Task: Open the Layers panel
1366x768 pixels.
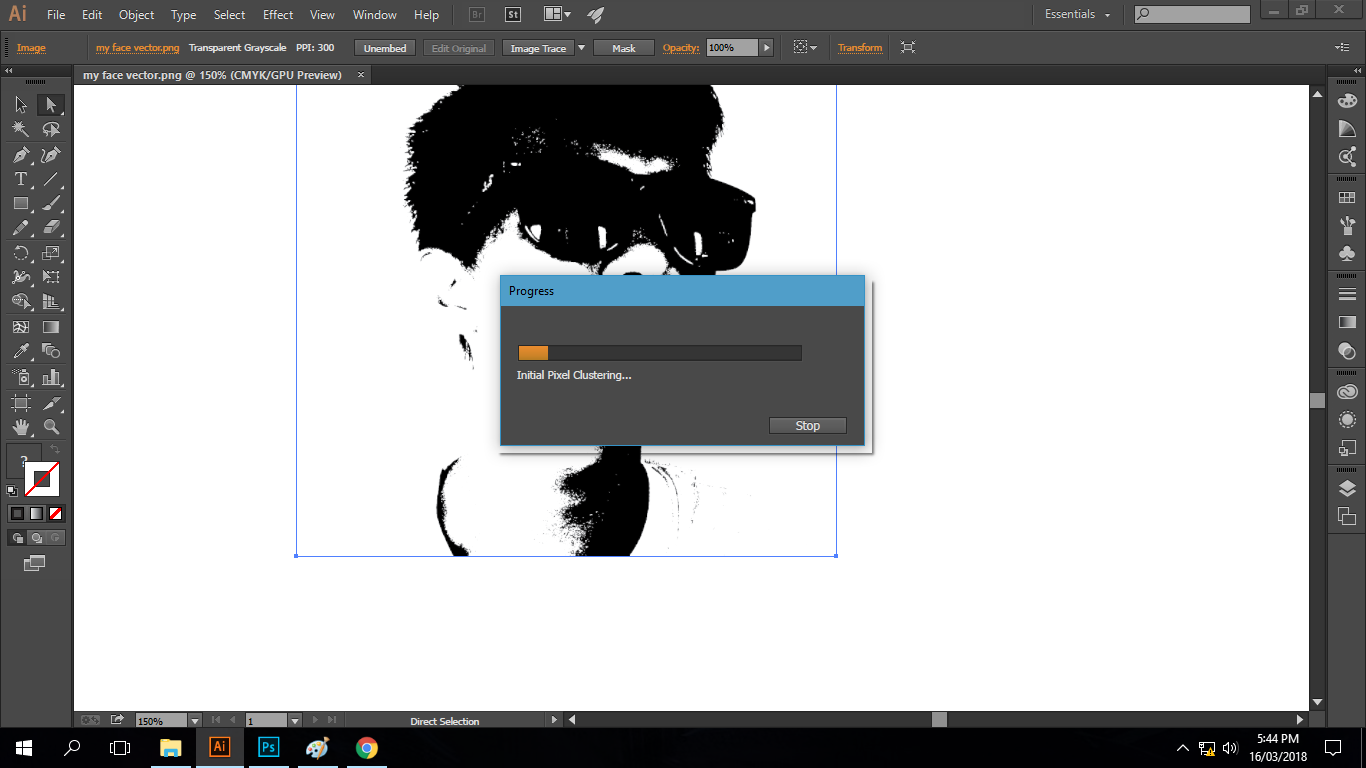Action: coord(1347,489)
